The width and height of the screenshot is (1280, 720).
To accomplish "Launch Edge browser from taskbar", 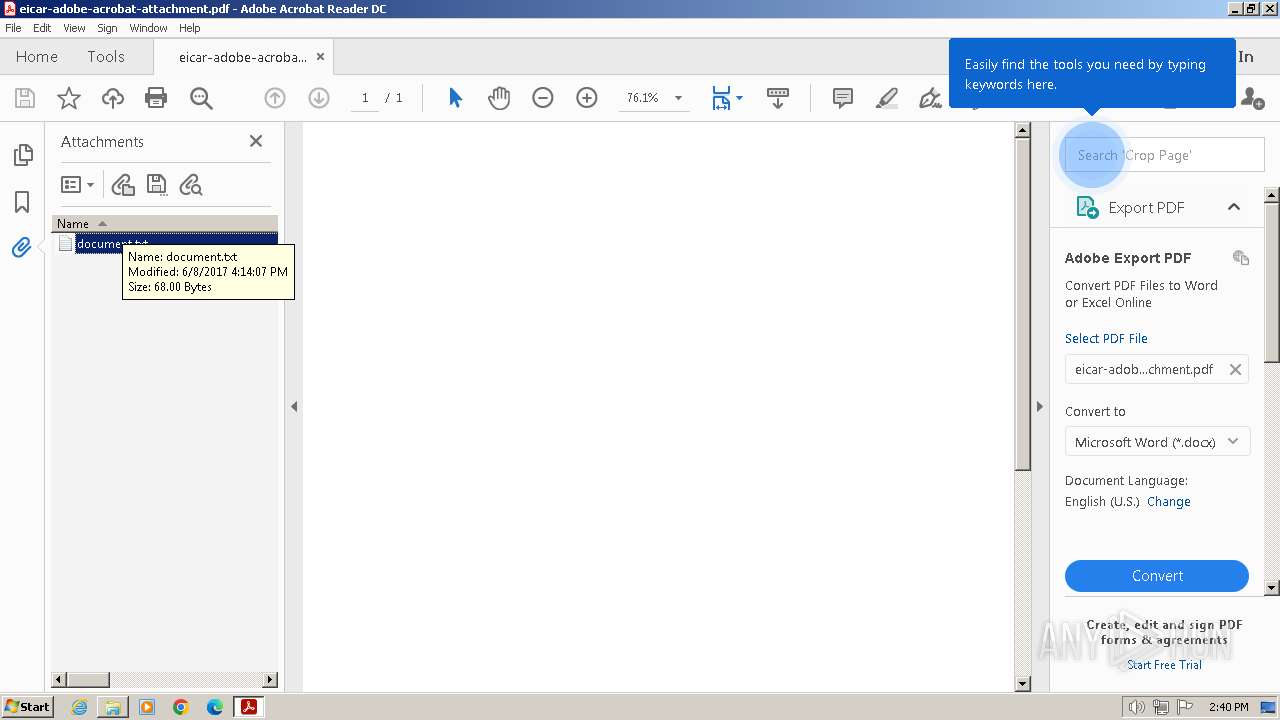I will point(215,707).
